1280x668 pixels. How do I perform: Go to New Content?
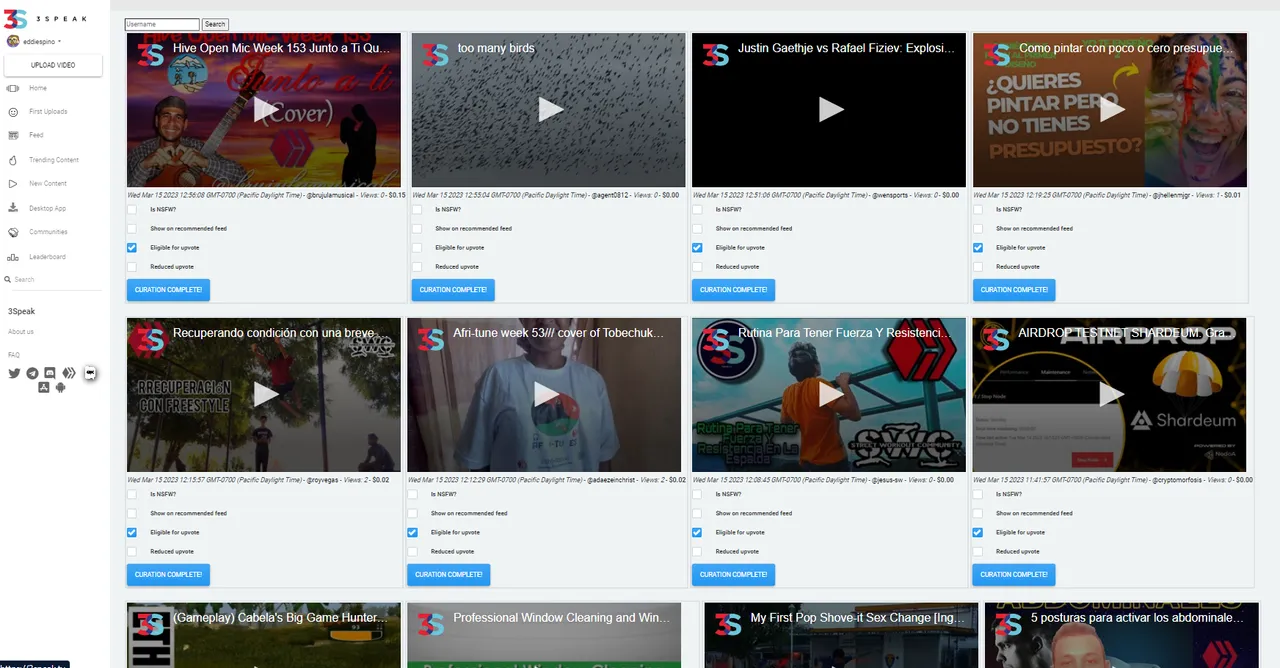[48, 184]
